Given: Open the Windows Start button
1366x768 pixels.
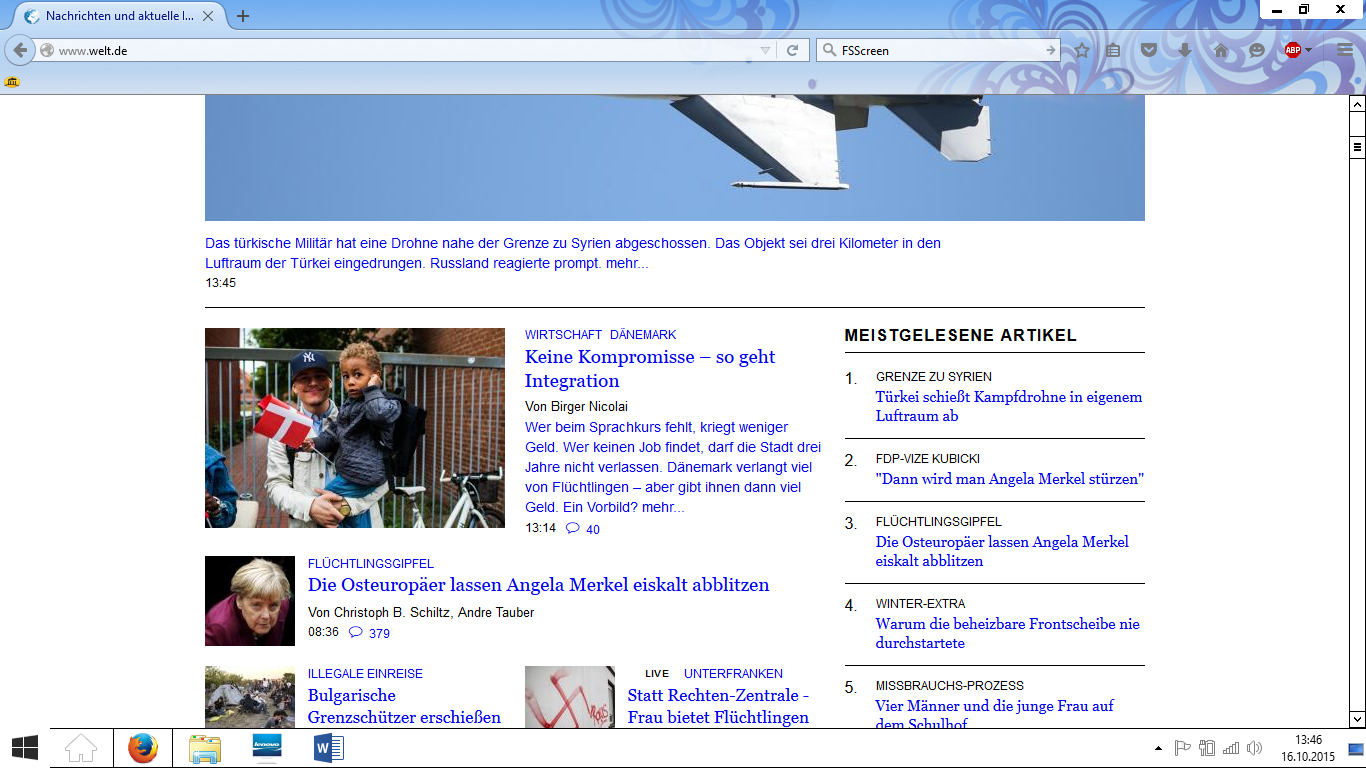Looking at the screenshot, I should pyautogui.click(x=24, y=748).
